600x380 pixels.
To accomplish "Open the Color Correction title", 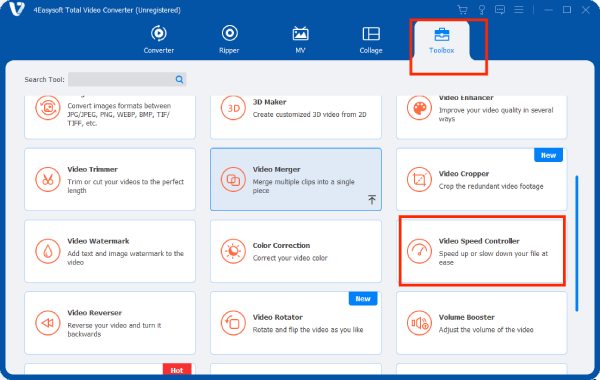I will [x=281, y=245].
